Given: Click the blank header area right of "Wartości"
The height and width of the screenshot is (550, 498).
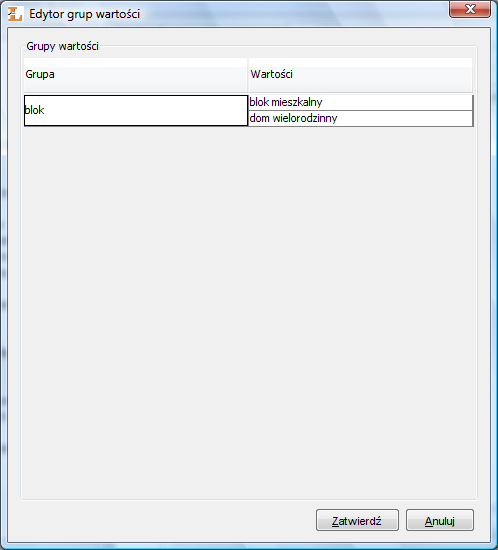Looking at the screenshot, I should (382, 75).
